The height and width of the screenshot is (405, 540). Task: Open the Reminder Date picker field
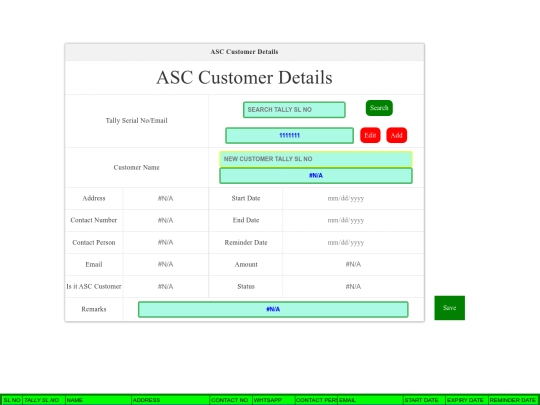coord(346,242)
